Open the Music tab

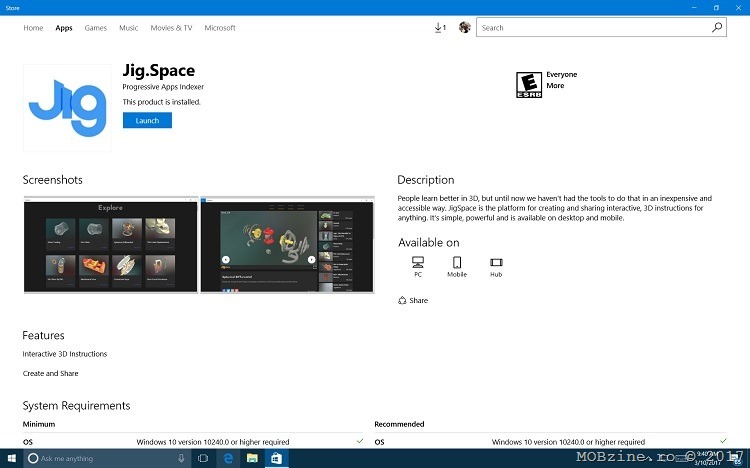point(129,28)
